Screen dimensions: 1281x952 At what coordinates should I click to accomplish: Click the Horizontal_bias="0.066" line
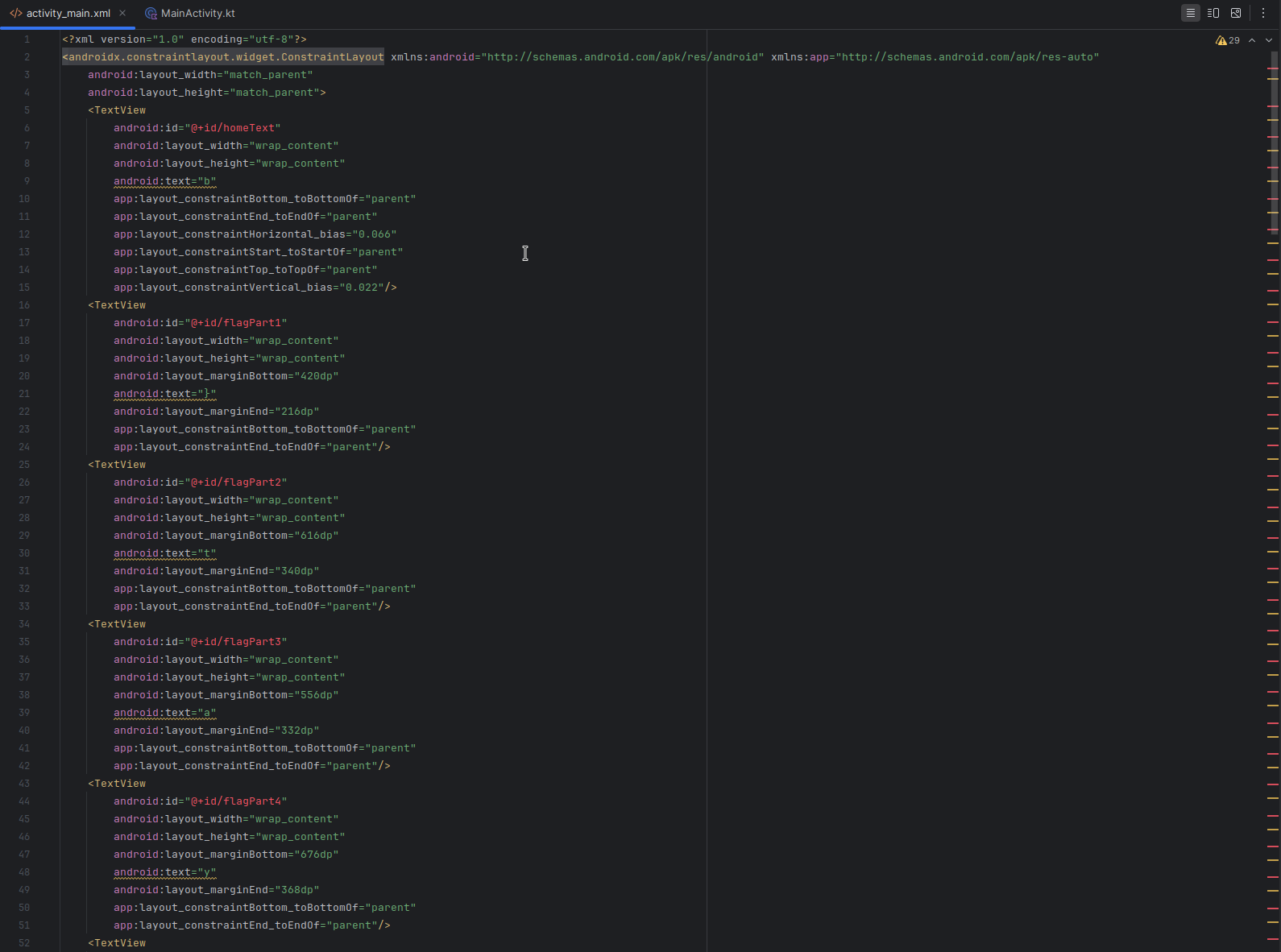coord(255,234)
